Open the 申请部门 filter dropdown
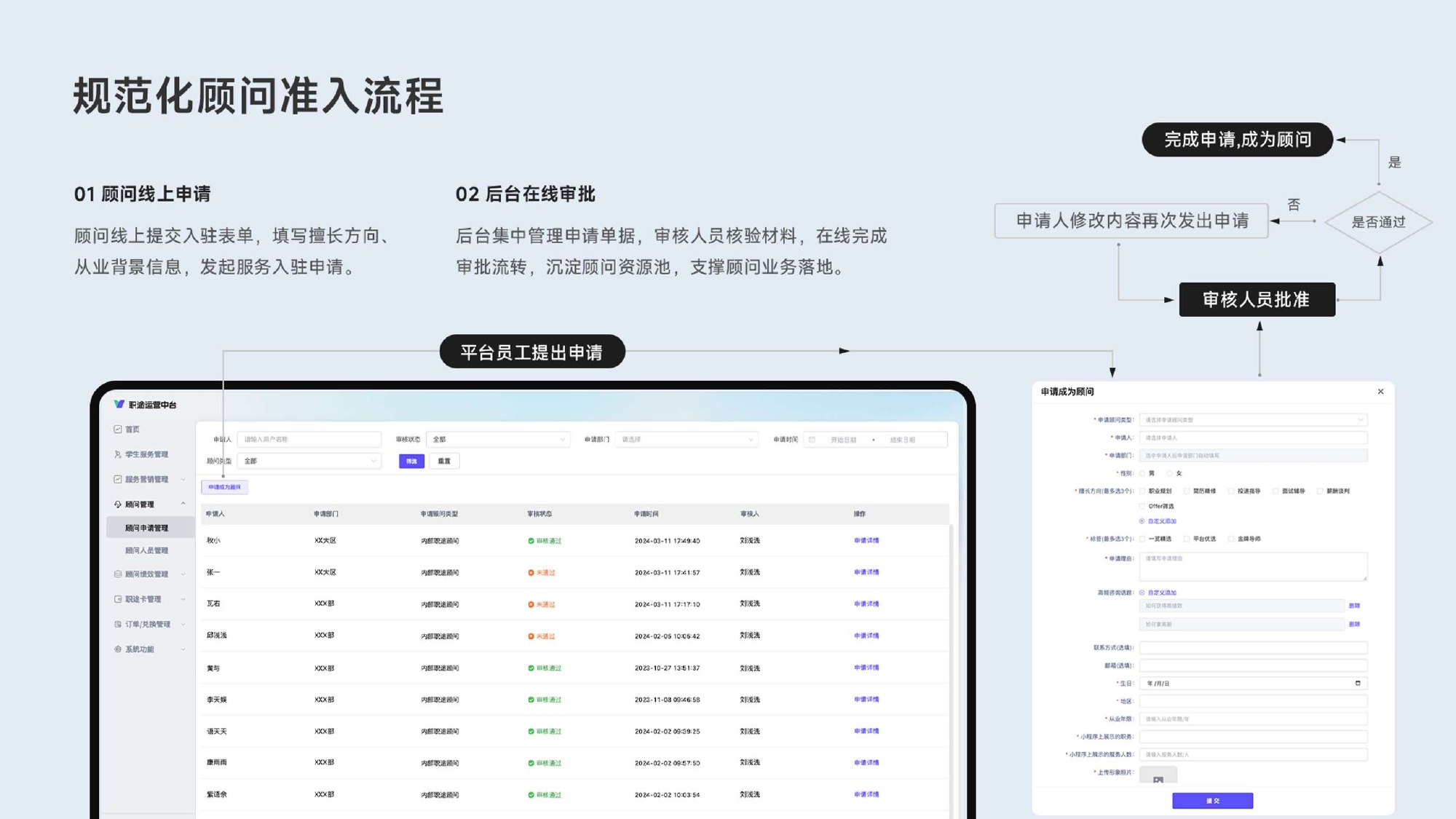 pos(687,440)
